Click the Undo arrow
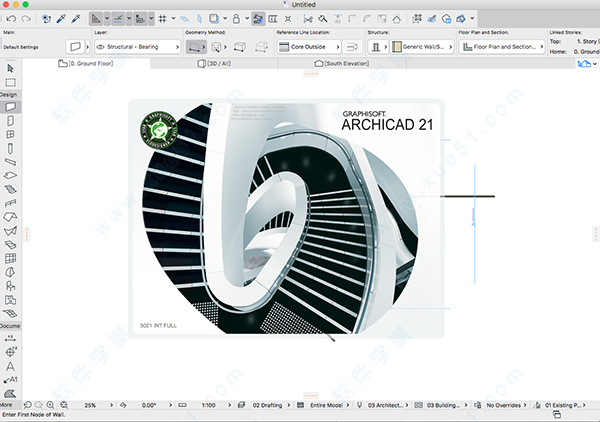Image resolution: width=600 pixels, height=422 pixels. [11, 18]
